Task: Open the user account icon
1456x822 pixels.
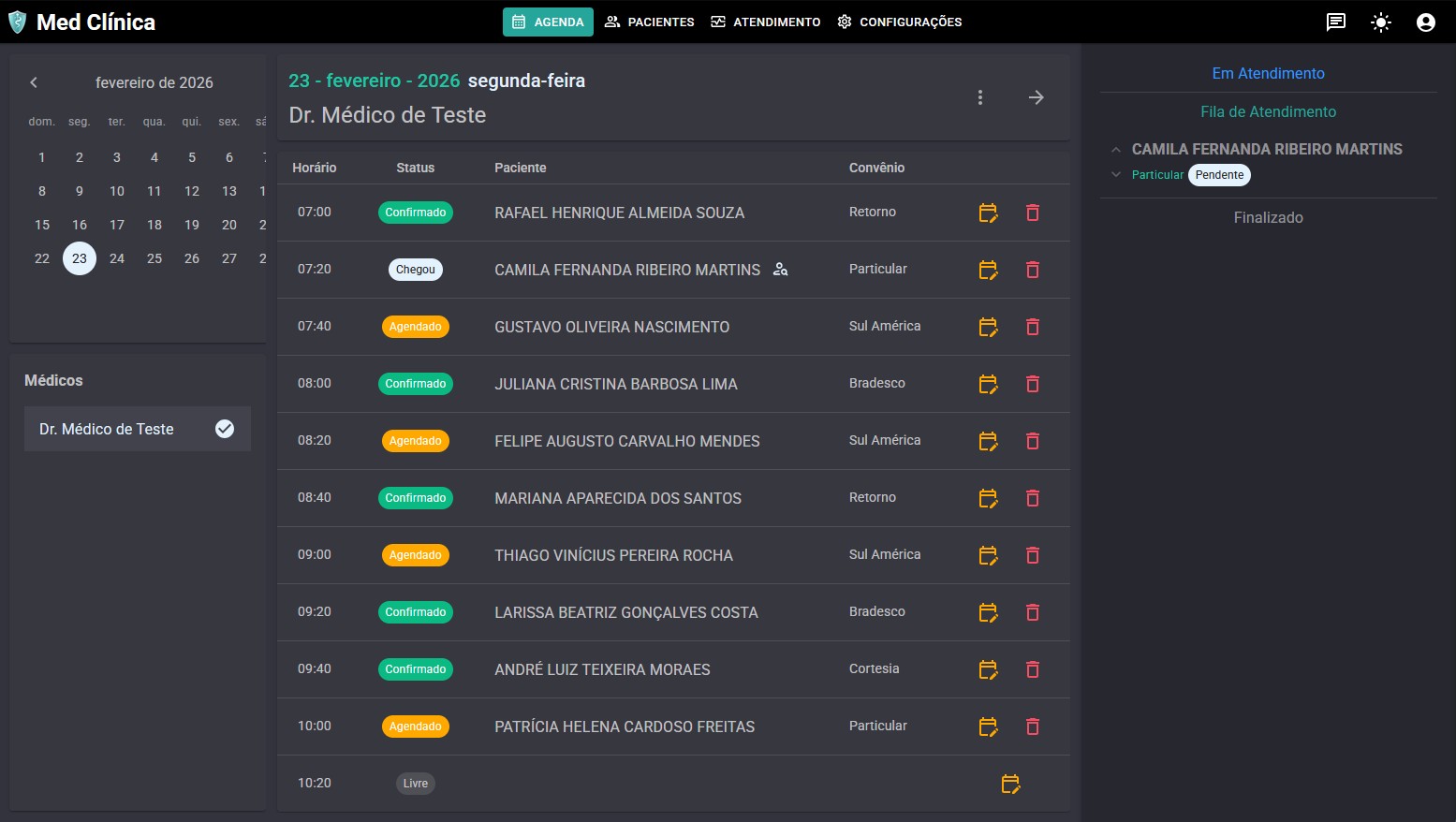Action: click(1426, 22)
